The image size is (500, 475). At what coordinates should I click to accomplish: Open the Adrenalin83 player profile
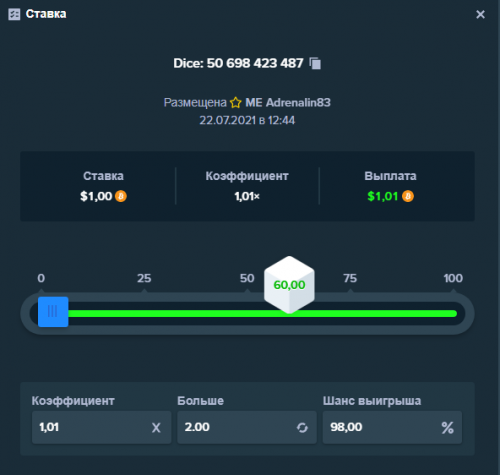pos(288,102)
